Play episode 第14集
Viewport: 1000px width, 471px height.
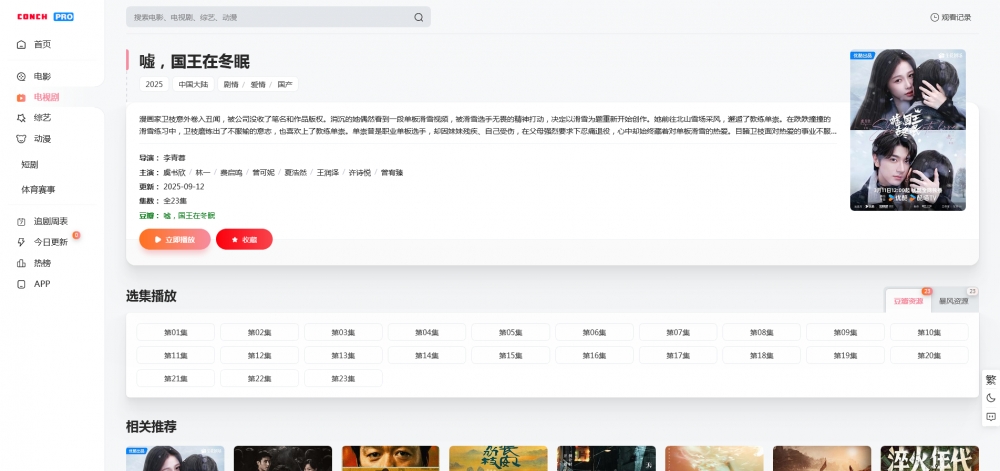pyautogui.click(x=427, y=355)
